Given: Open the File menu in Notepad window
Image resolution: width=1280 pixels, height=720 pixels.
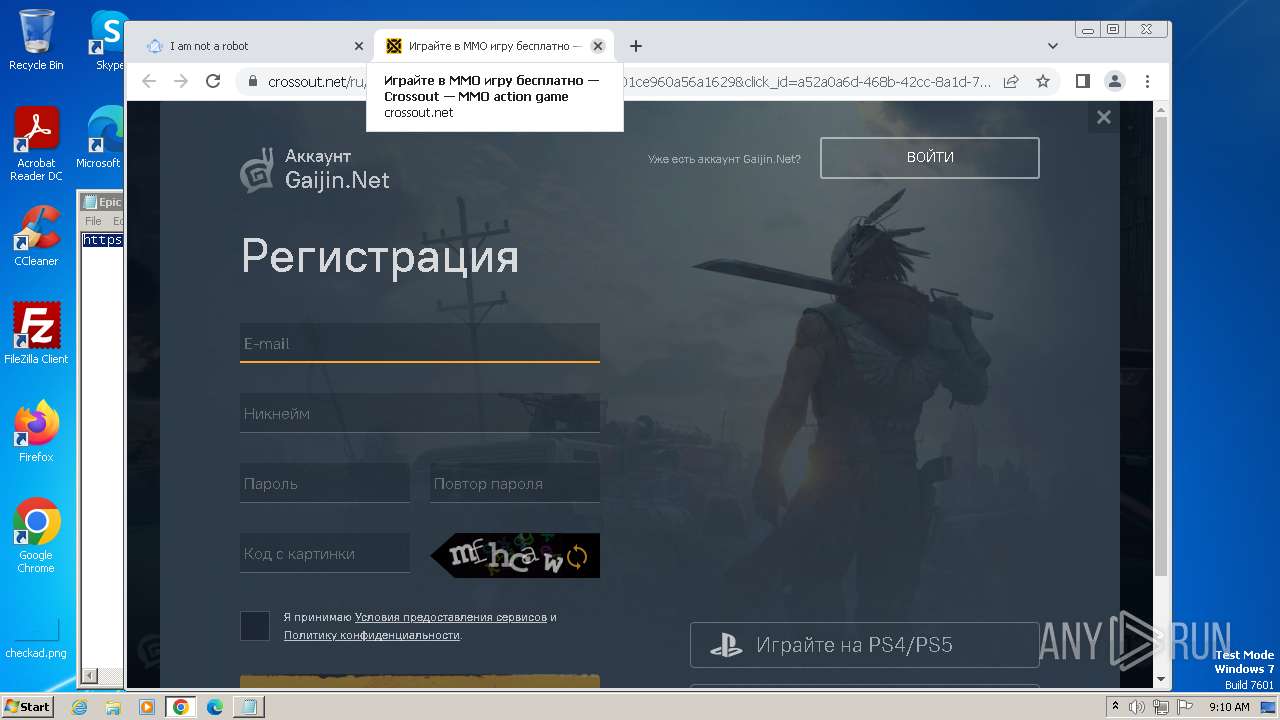Looking at the screenshot, I should (93, 221).
